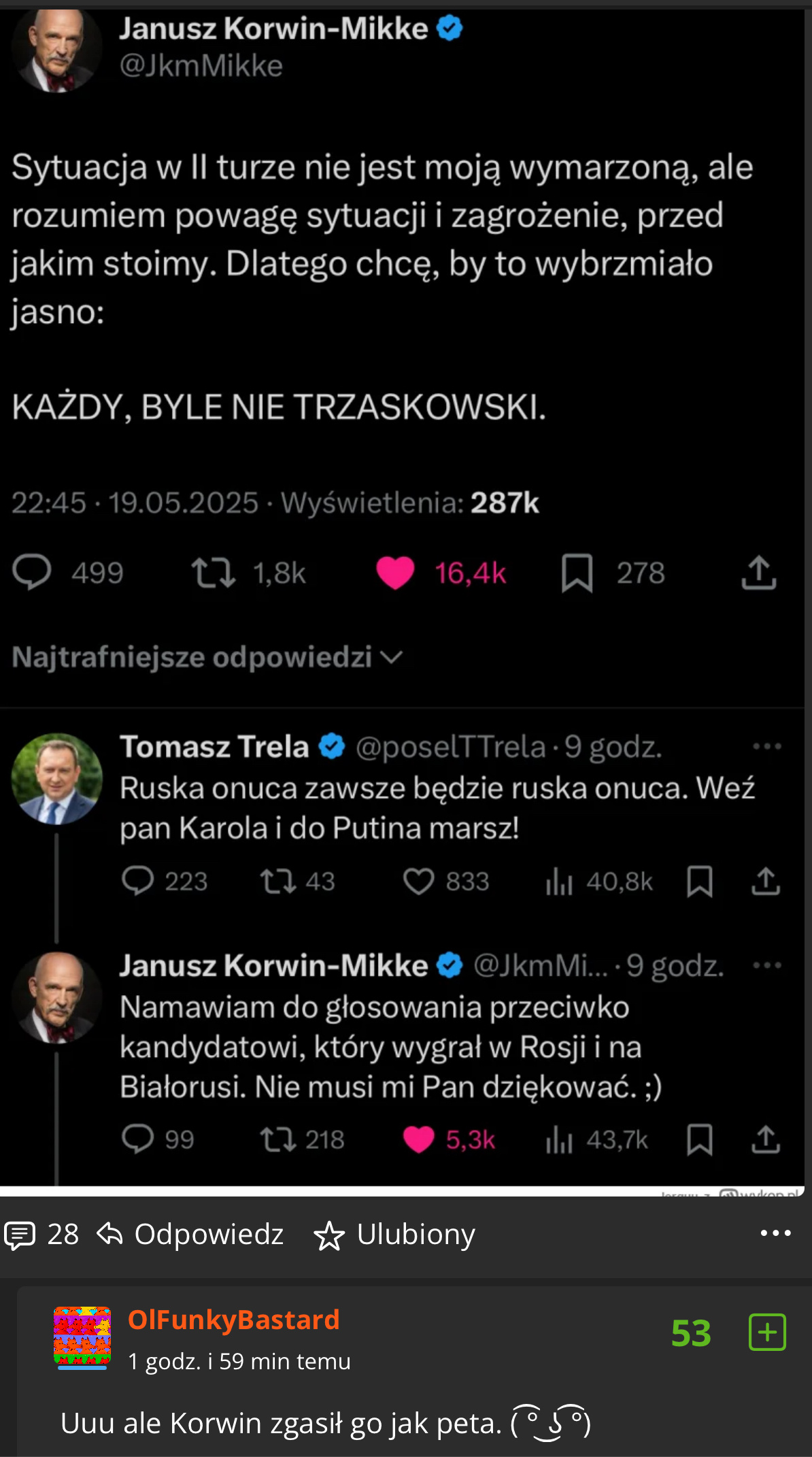Share Korwin-Mikke's reply via upload icon
Screen dimensions: 812x1457
tap(765, 1139)
